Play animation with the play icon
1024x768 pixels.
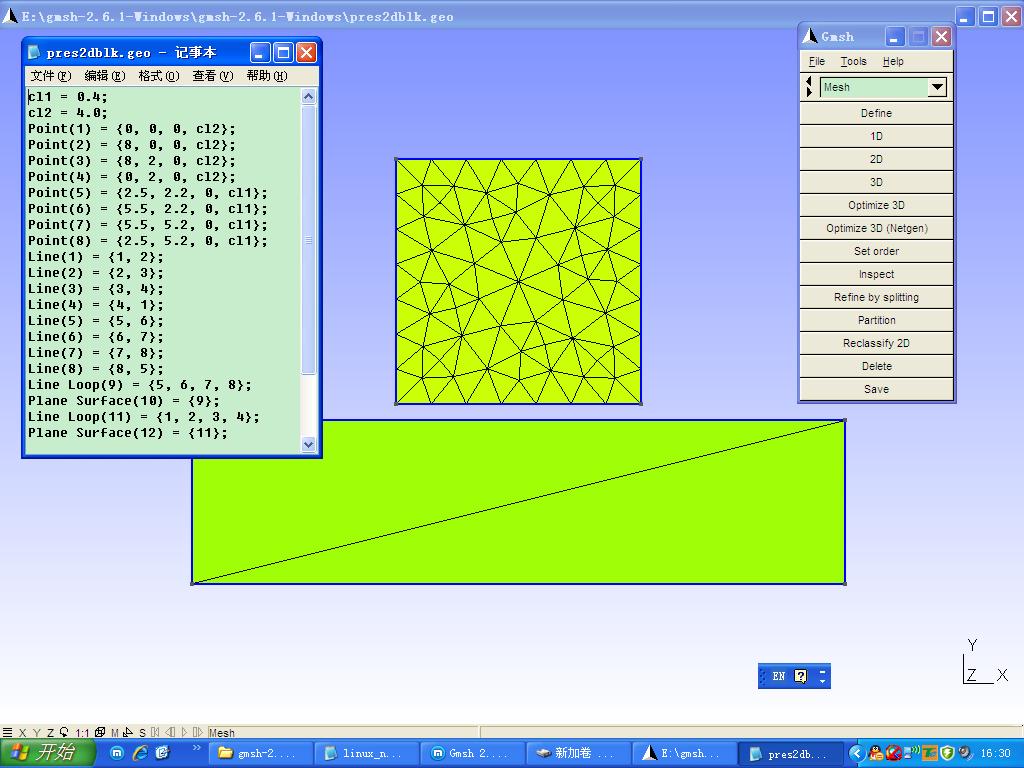coord(184,732)
